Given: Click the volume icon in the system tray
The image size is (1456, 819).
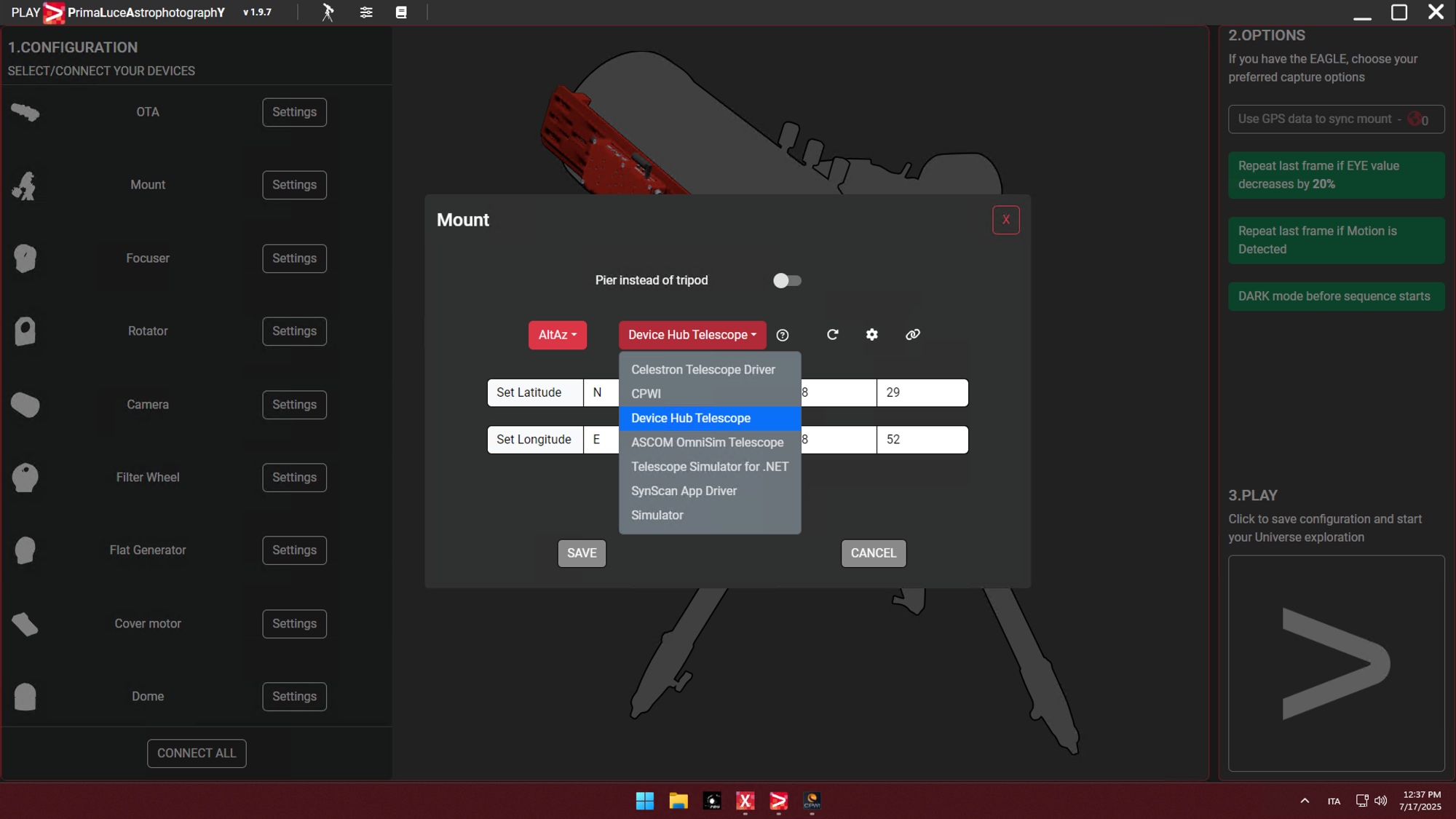Looking at the screenshot, I should point(1380,801).
